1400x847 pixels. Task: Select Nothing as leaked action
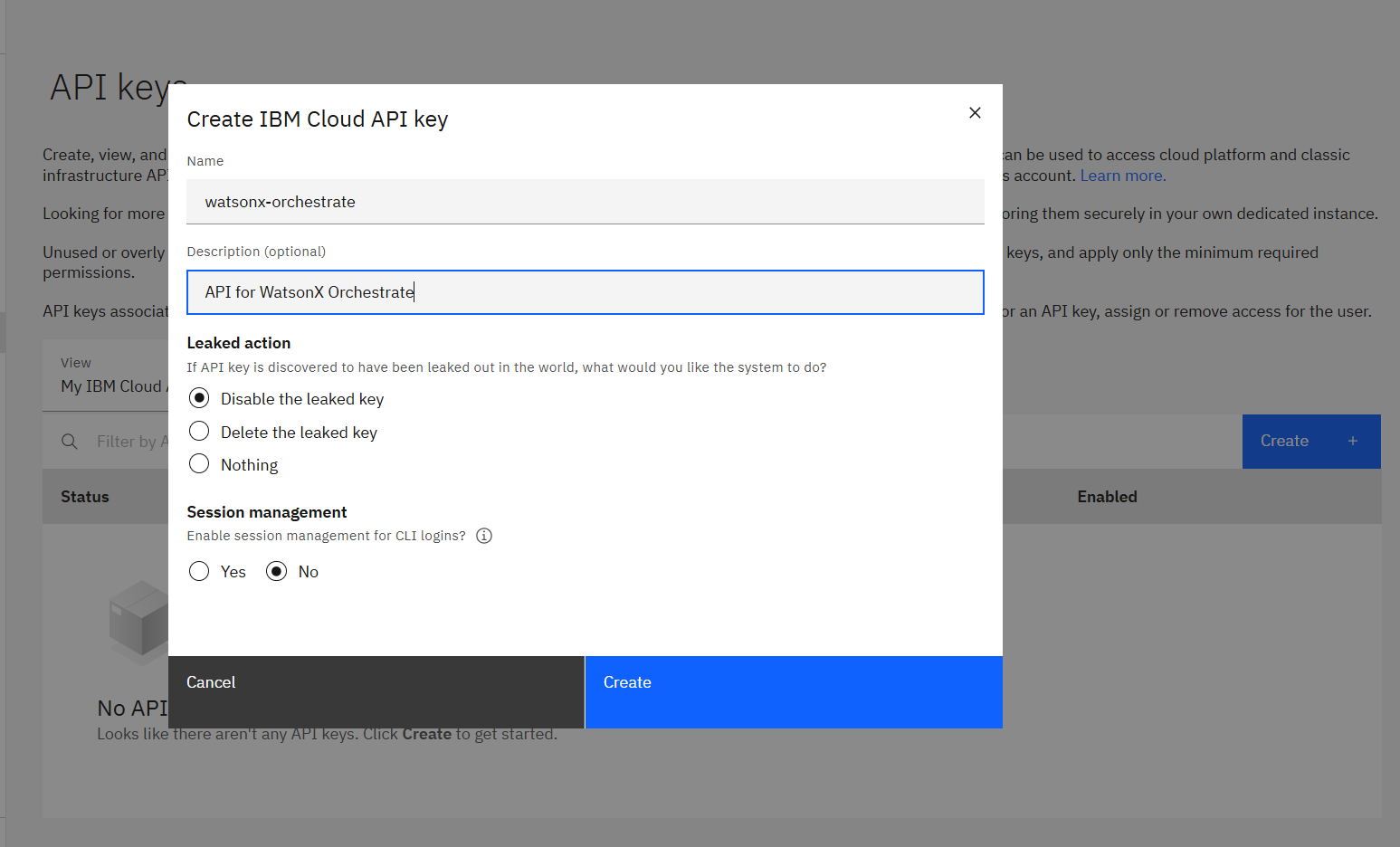(x=199, y=464)
